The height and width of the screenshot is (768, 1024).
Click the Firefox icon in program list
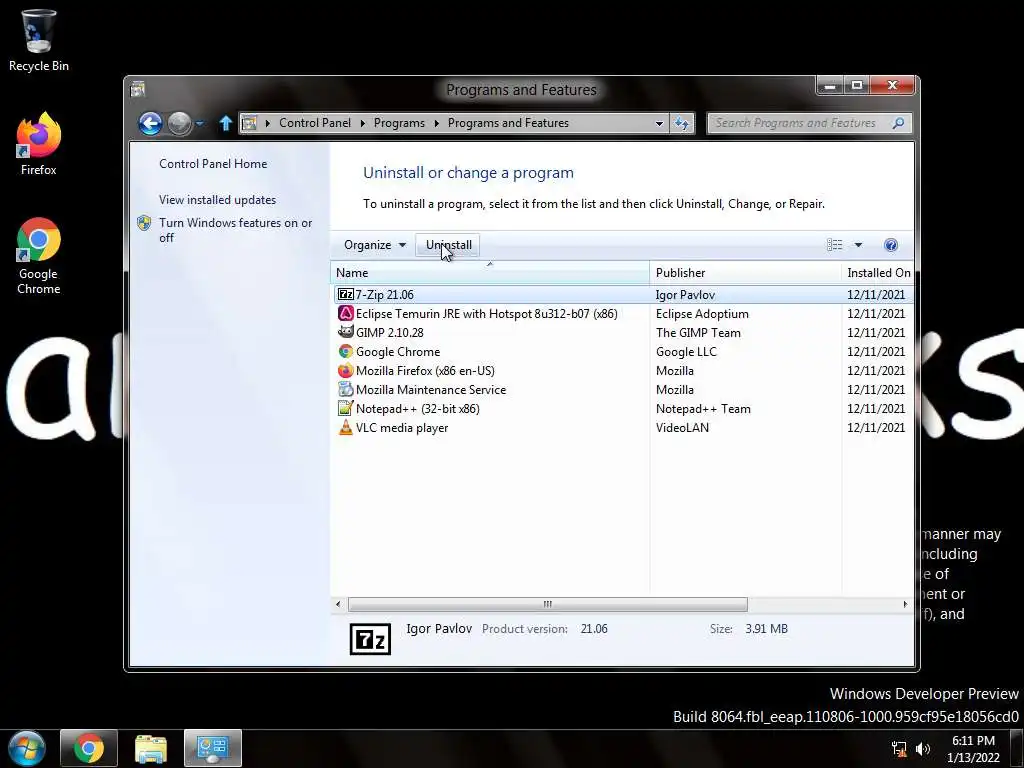[345, 370]
